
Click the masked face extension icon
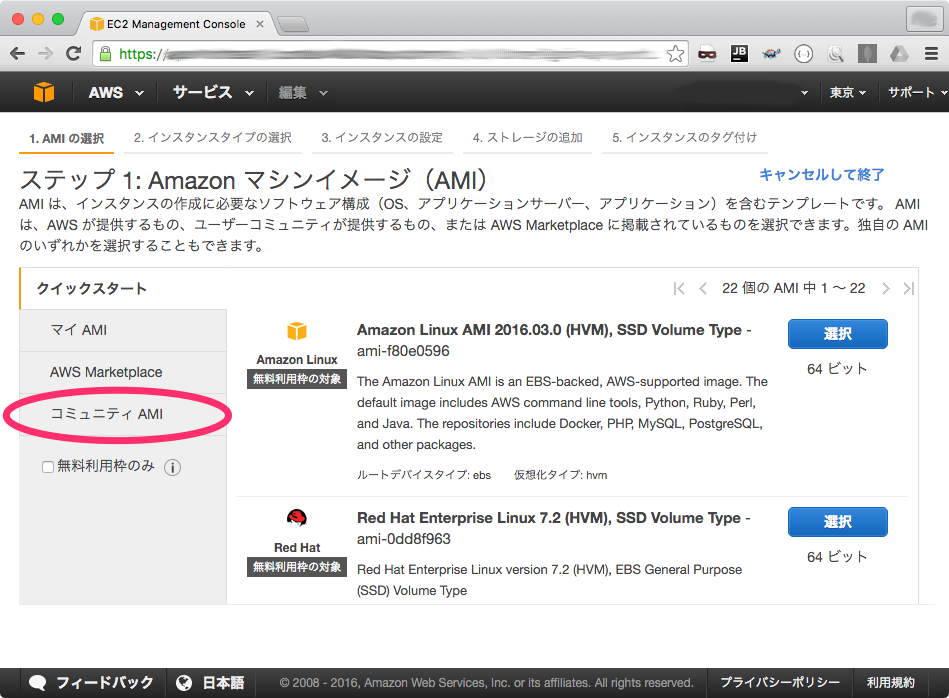pyautogui.click(x=707, y=54)
